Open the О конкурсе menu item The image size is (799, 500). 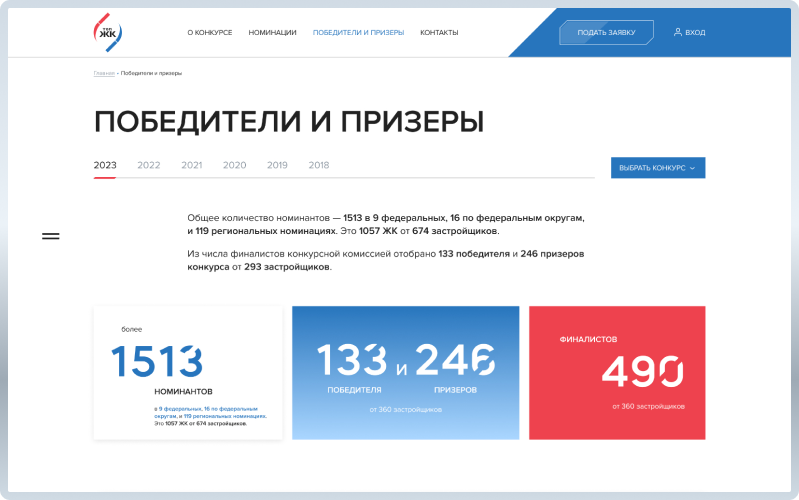tap(209, 33)
